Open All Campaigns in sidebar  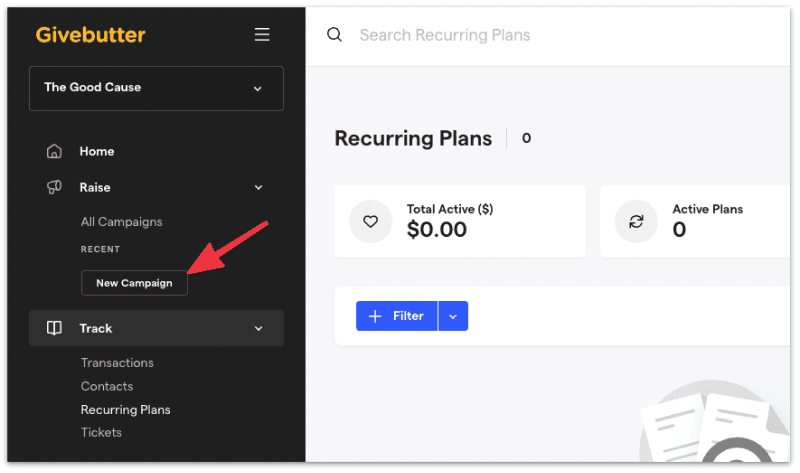coord(121,222)
